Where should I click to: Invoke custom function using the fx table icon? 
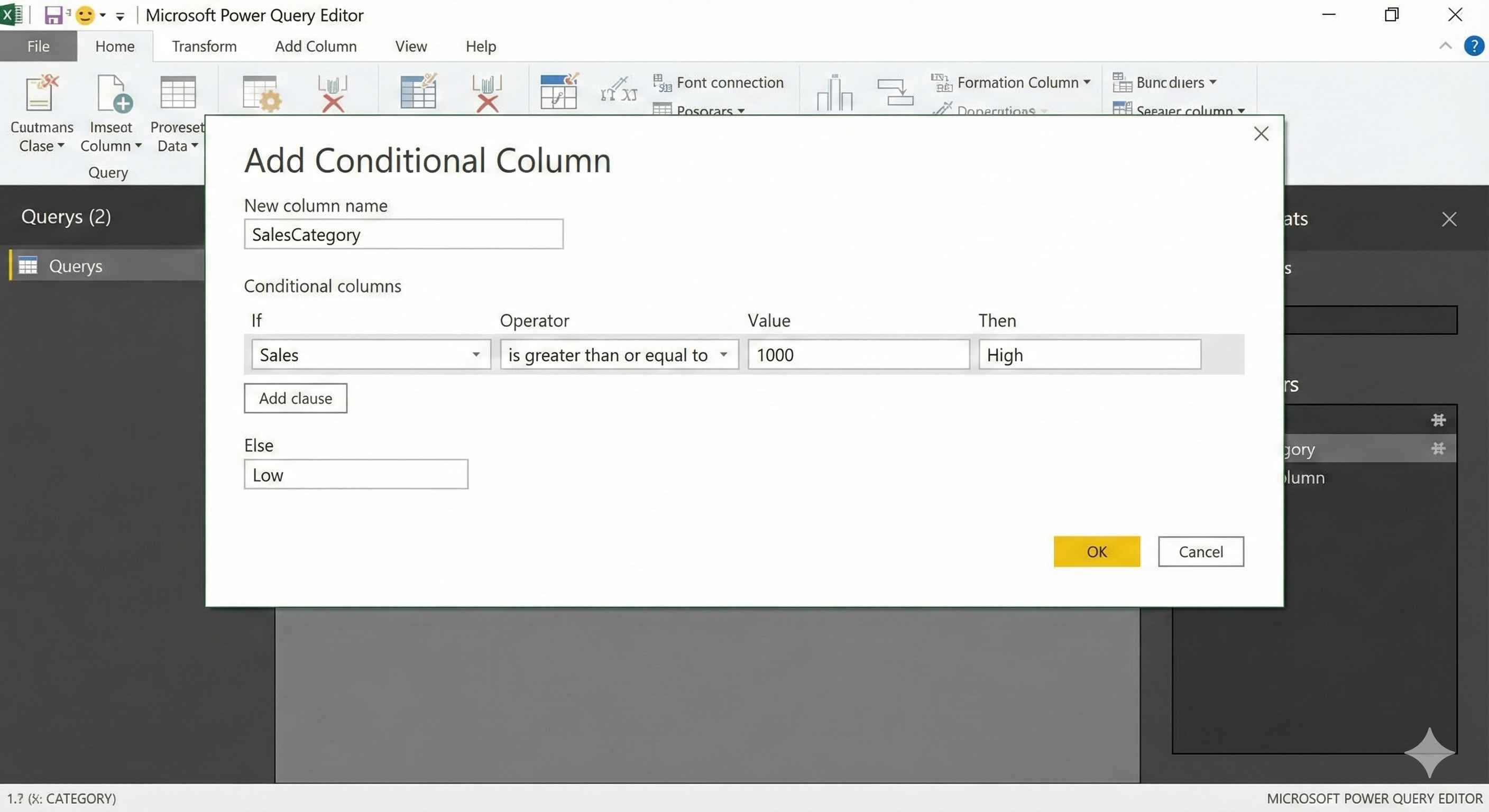[x=558, y=93]
